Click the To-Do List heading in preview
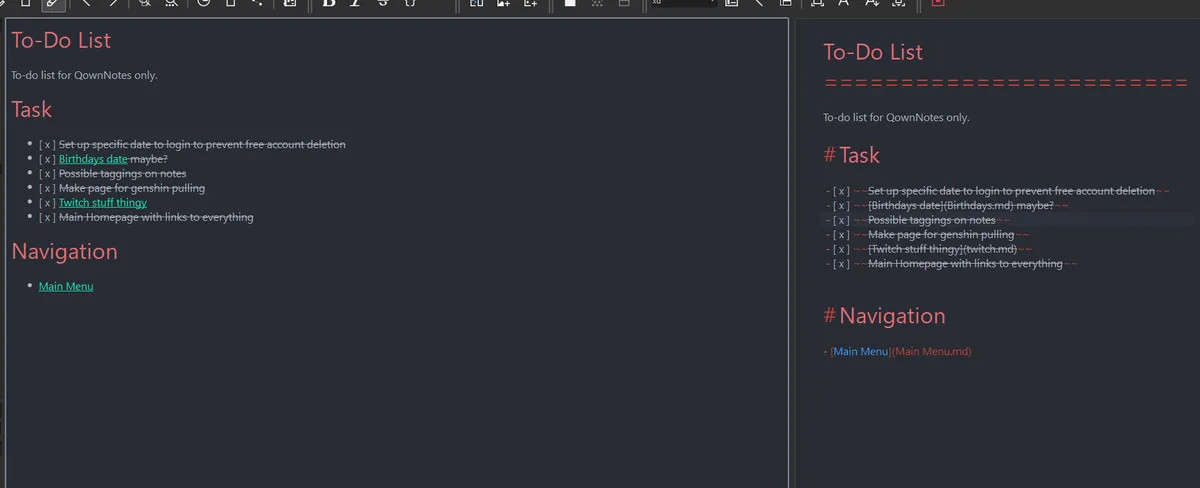The height and width of the screenshot is (488, 1200). (61, 41)
